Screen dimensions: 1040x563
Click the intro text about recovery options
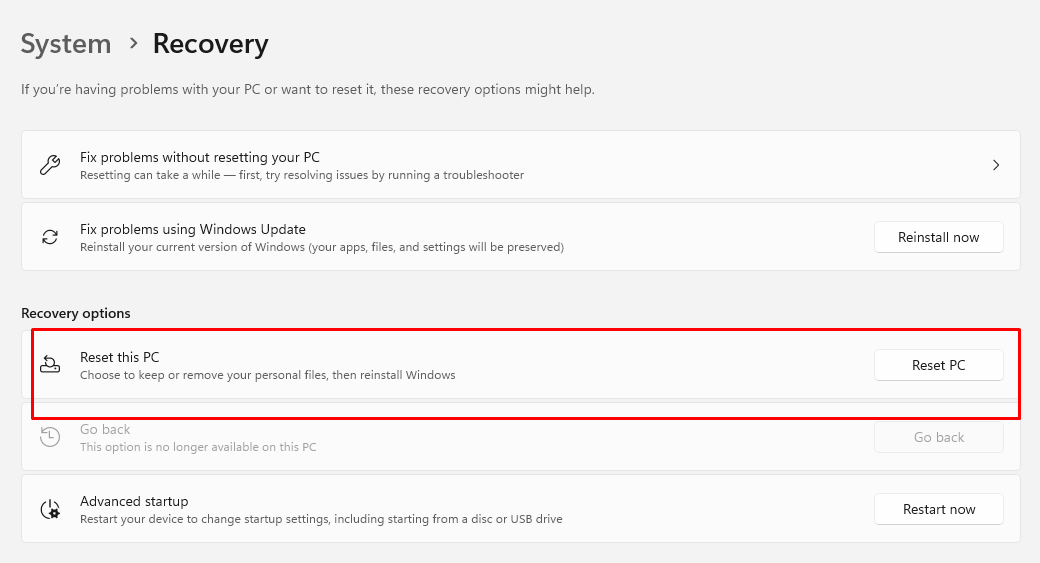[308, 90]
